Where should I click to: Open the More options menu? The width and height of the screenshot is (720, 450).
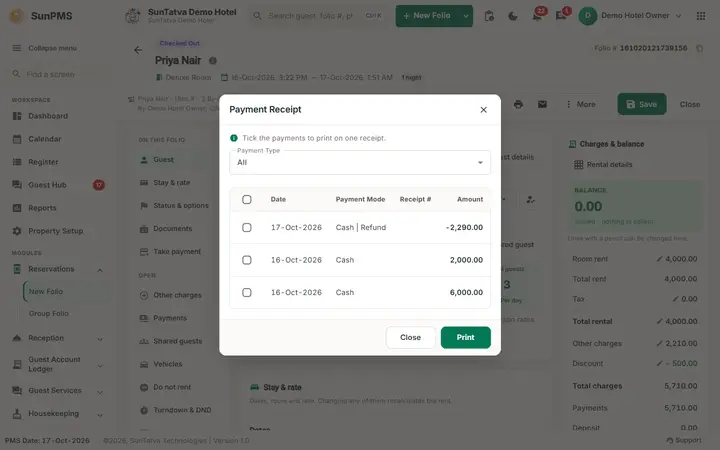click(x=581, y=104)
